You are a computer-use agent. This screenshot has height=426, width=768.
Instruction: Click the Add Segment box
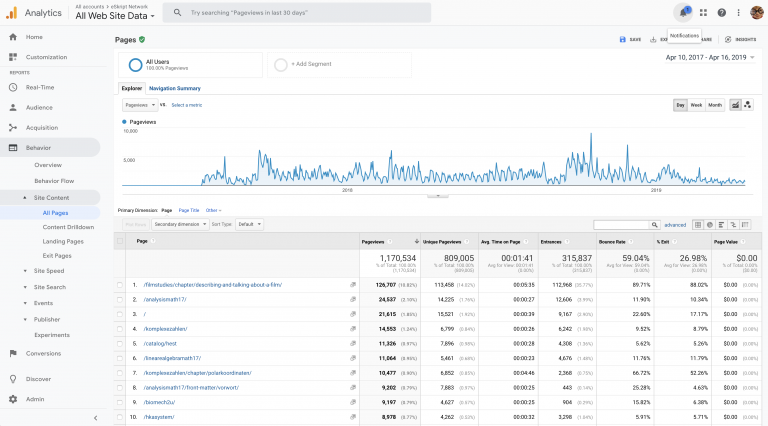(x=339, y=64)
